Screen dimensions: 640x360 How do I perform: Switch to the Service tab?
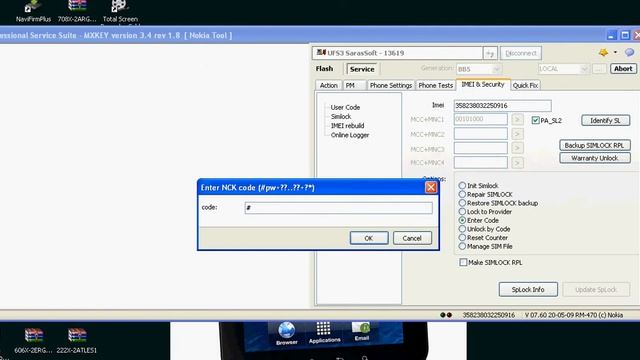[362, 69]
